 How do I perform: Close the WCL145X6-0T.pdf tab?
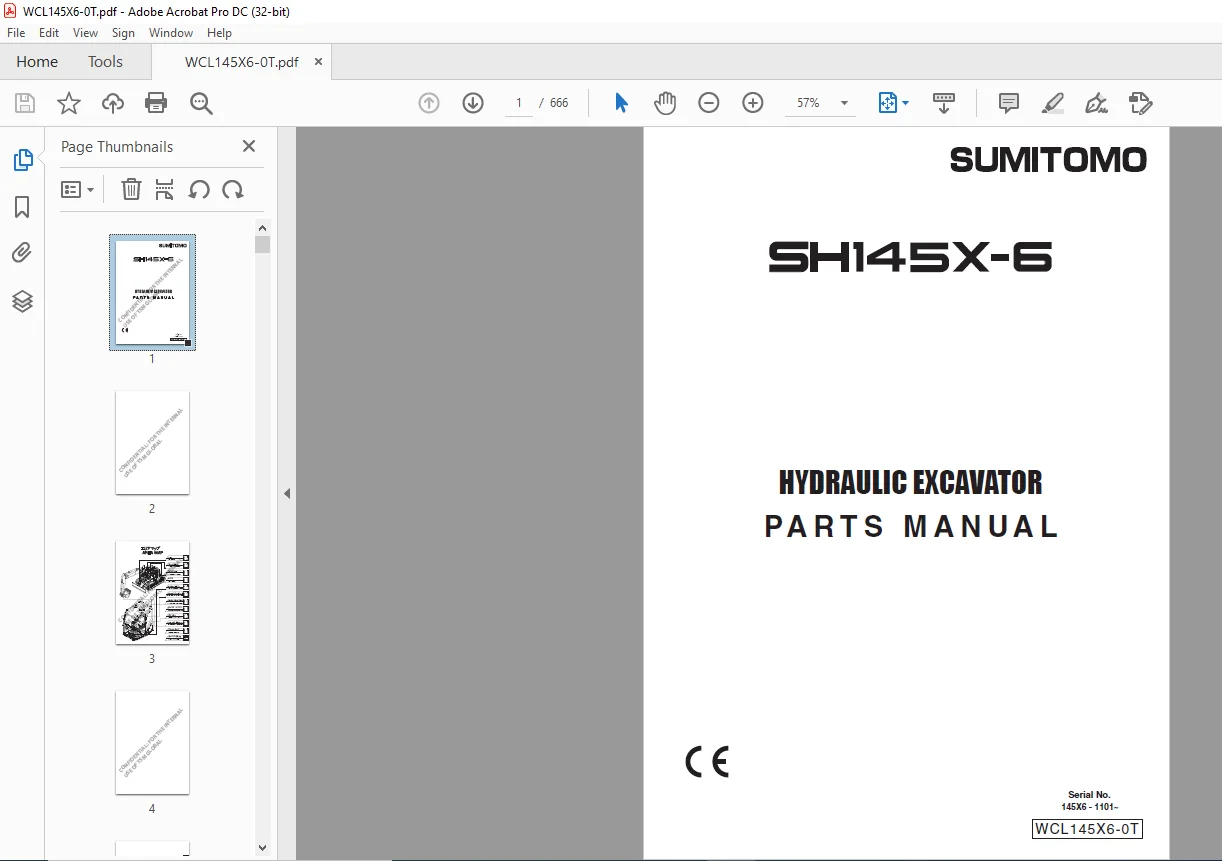coord(318,61)
